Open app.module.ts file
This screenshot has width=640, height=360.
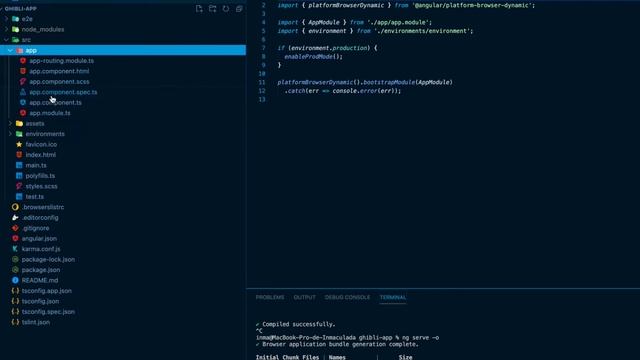[x=50, y=113]
